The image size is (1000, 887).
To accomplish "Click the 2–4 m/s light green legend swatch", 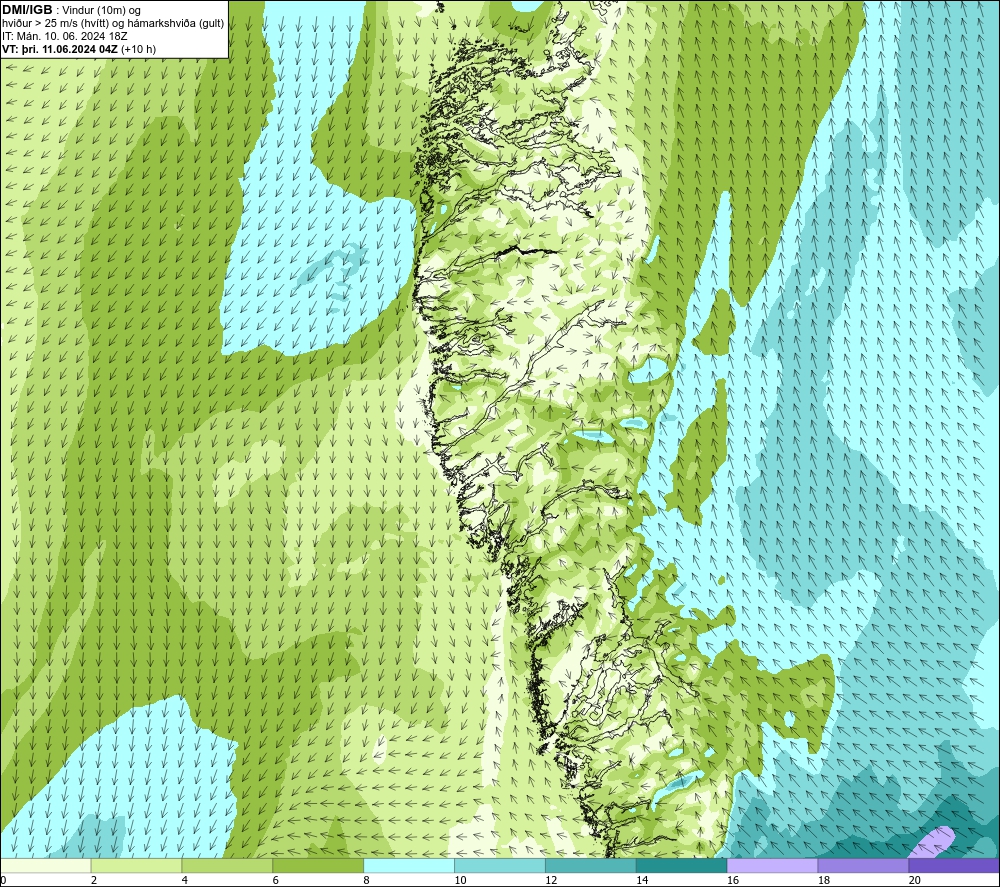I will pos(136,865).
